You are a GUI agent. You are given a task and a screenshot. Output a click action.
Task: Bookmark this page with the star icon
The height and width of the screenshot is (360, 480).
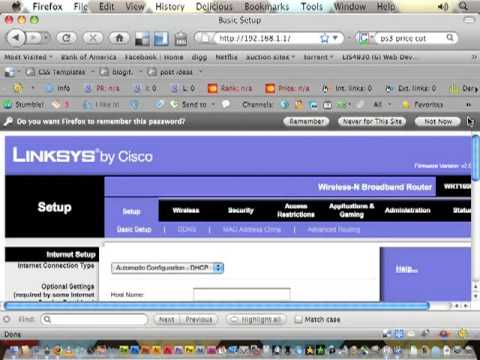[324, 38]
